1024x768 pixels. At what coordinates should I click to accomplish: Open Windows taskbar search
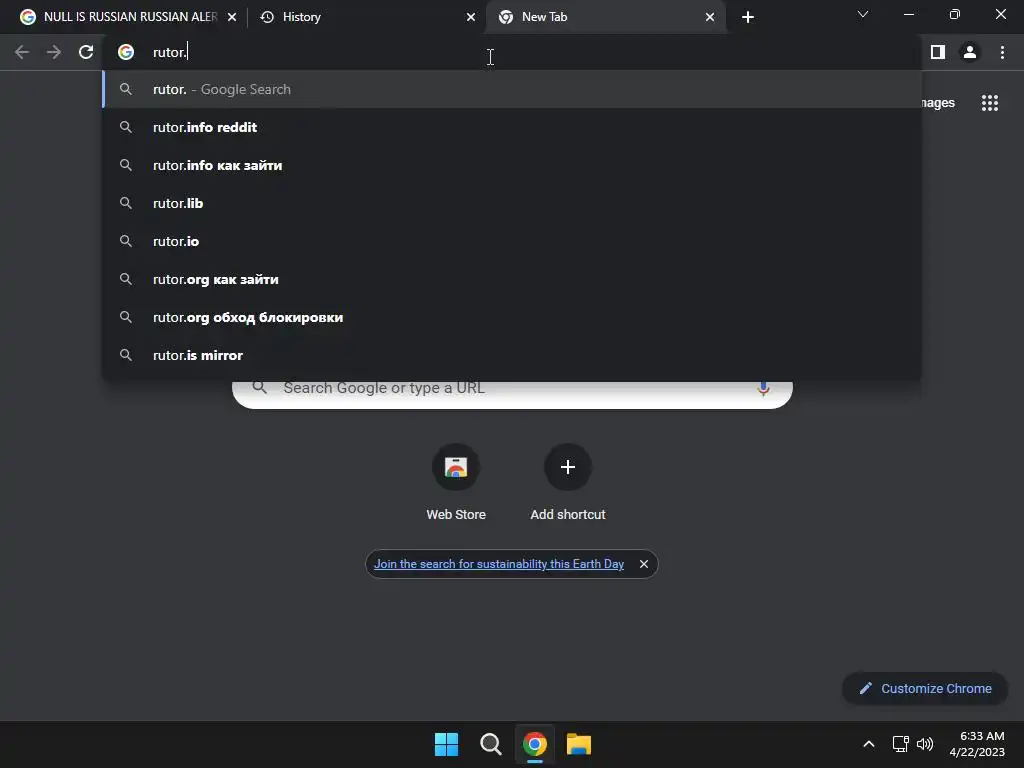pos(490,744)
